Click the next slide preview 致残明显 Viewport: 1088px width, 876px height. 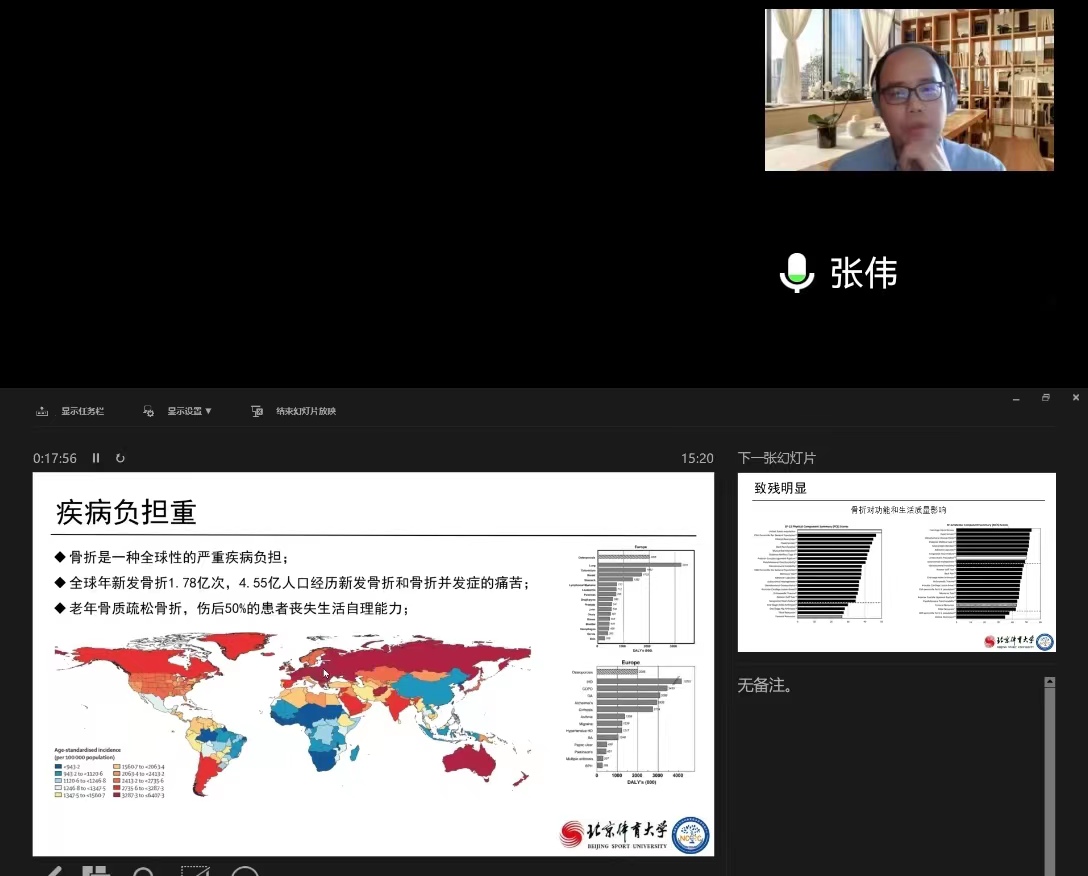[896, 563]
